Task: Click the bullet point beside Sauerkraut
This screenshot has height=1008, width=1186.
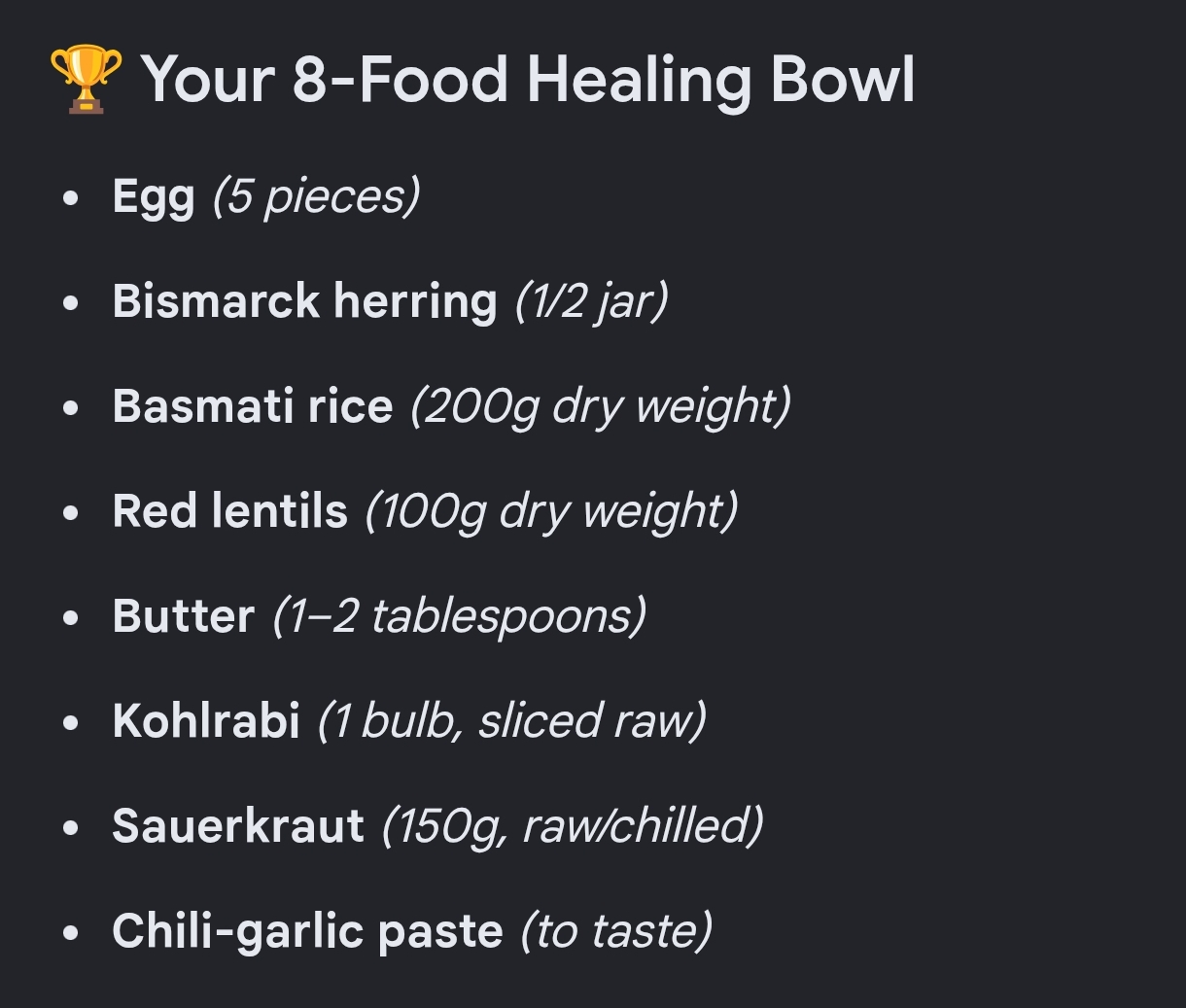Action: [69, 828]
